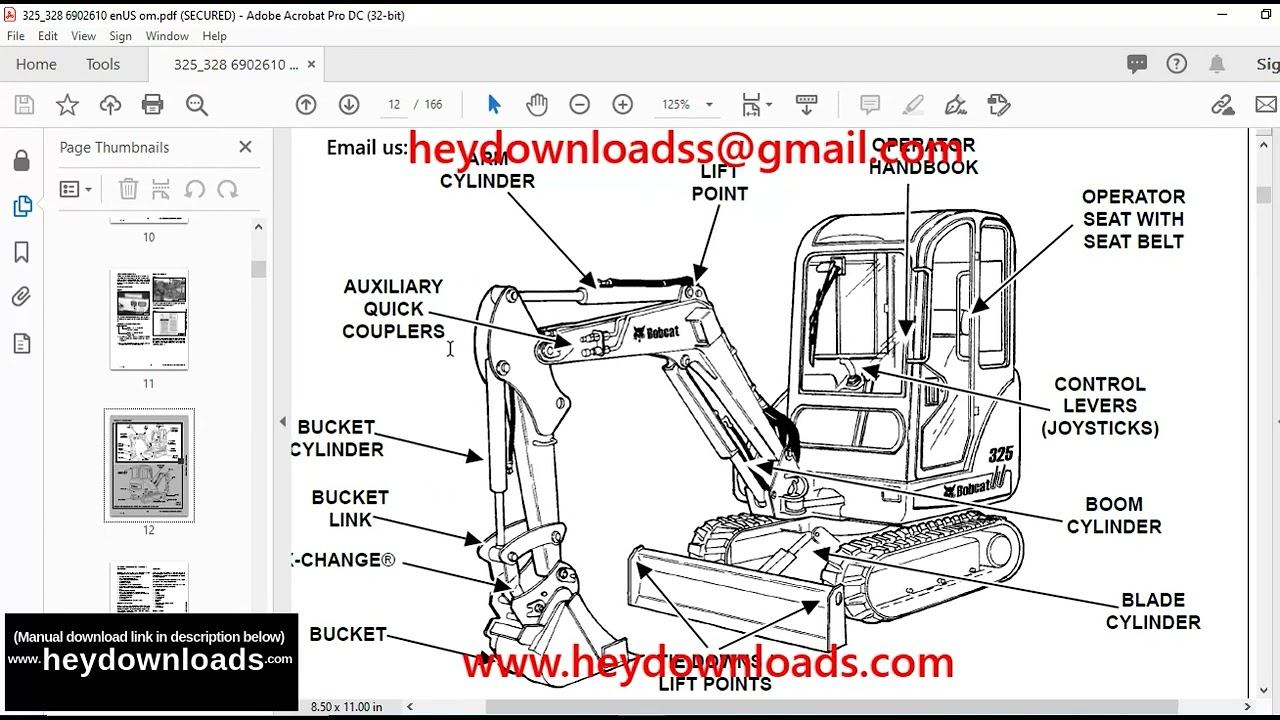Open the Find text magnifier icon
Screen dimensions: 1280x720
197,105
